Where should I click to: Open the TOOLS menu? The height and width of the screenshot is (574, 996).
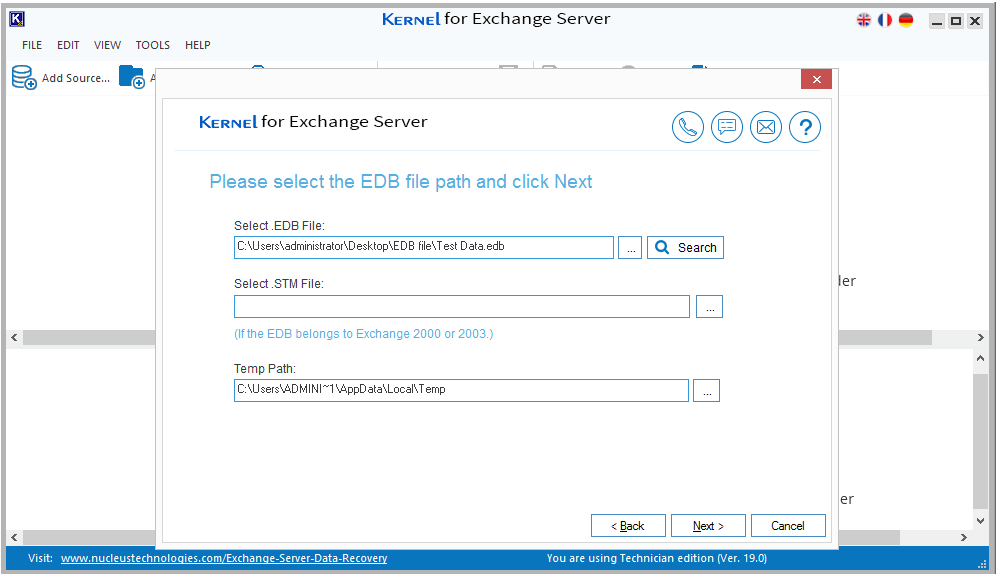tap(152, 45)
